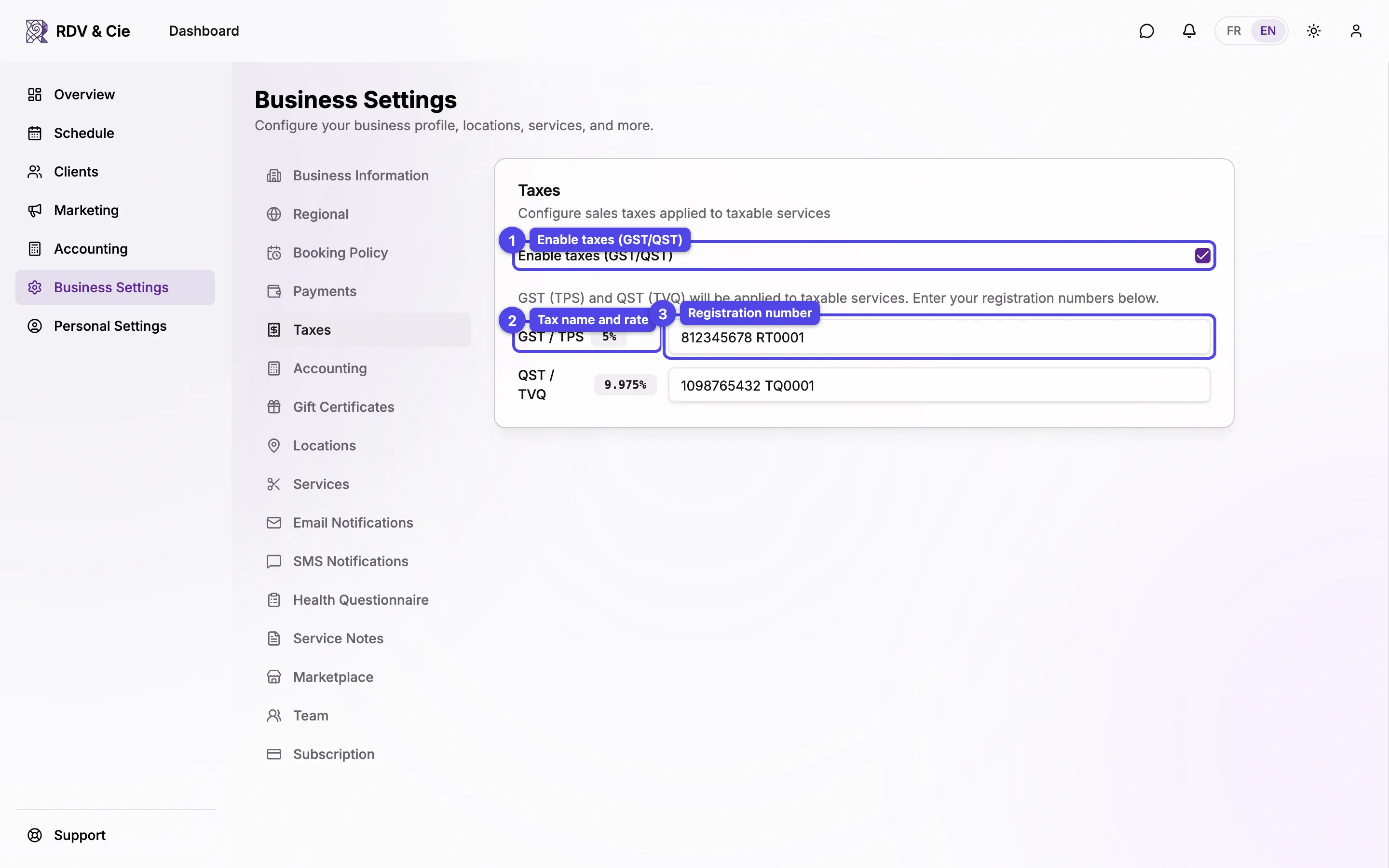
Task: Open the chat messages icon
Action: point(1146,31)
